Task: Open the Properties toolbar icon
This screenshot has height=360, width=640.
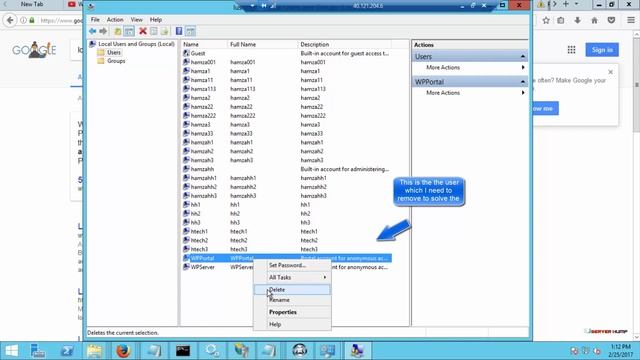Action: coord(154,31)
